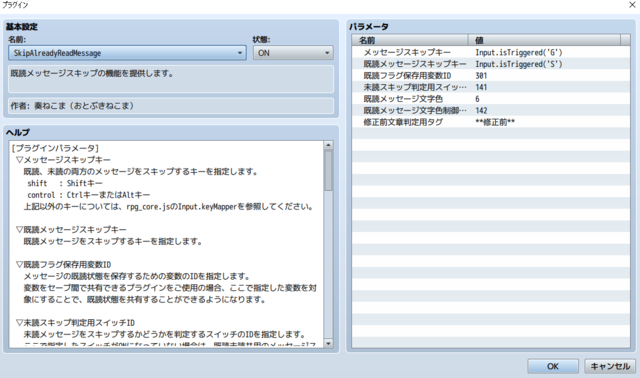
Task: Click the help scrollbar down arrow
Action: coord(328,344)
